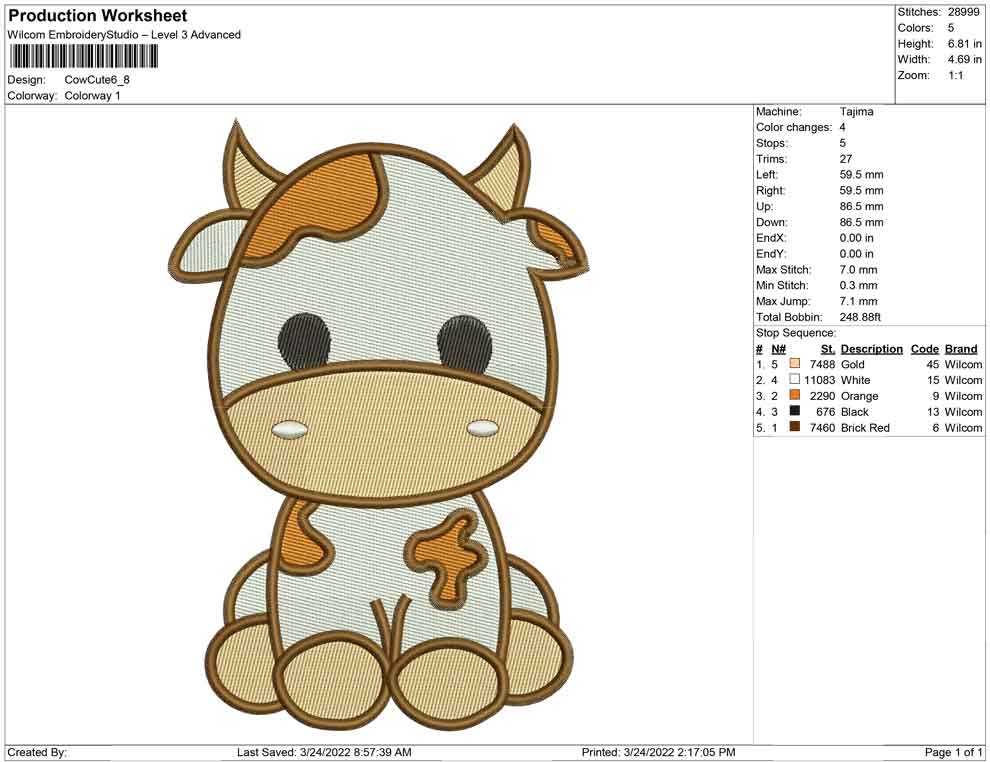Click the cow's left black eye

[x=304, y=340]
